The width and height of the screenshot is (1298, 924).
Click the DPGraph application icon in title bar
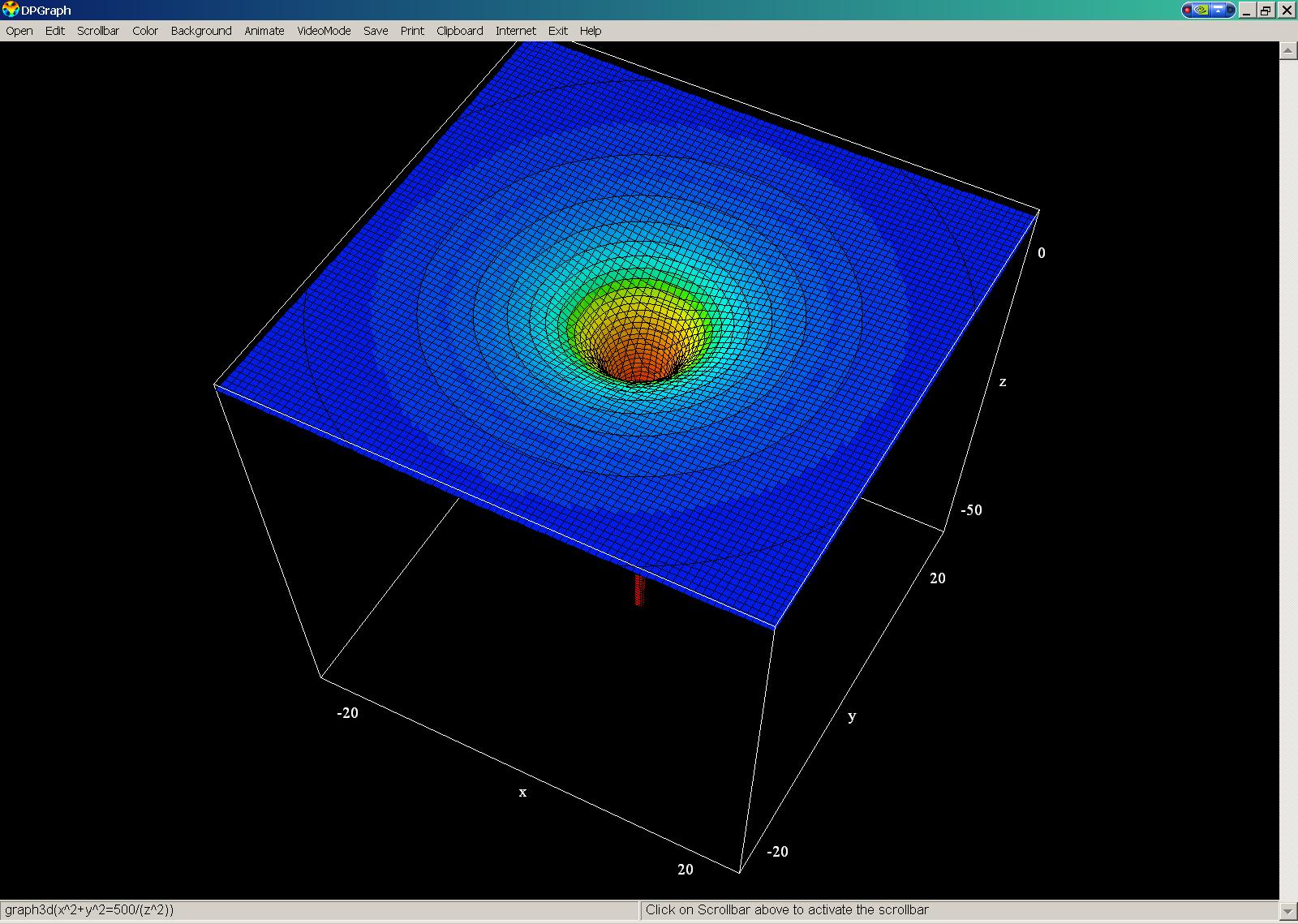pos(11,10)
